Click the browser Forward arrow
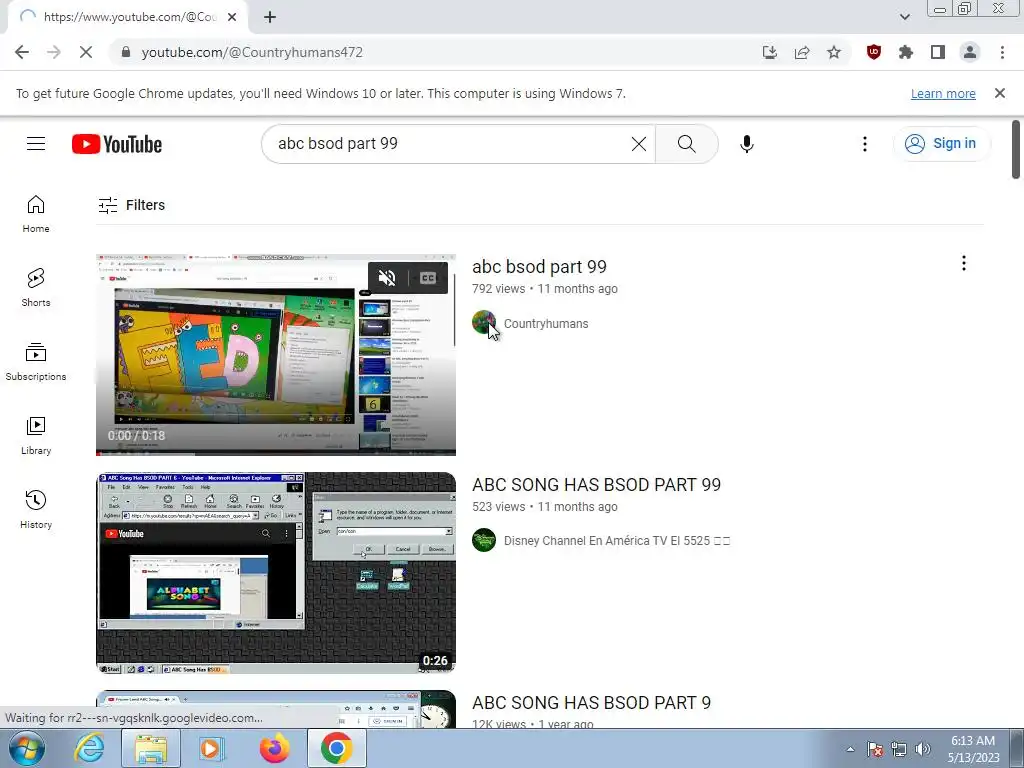The width and height of the screenshot is (1024, 768). [54, 52]
